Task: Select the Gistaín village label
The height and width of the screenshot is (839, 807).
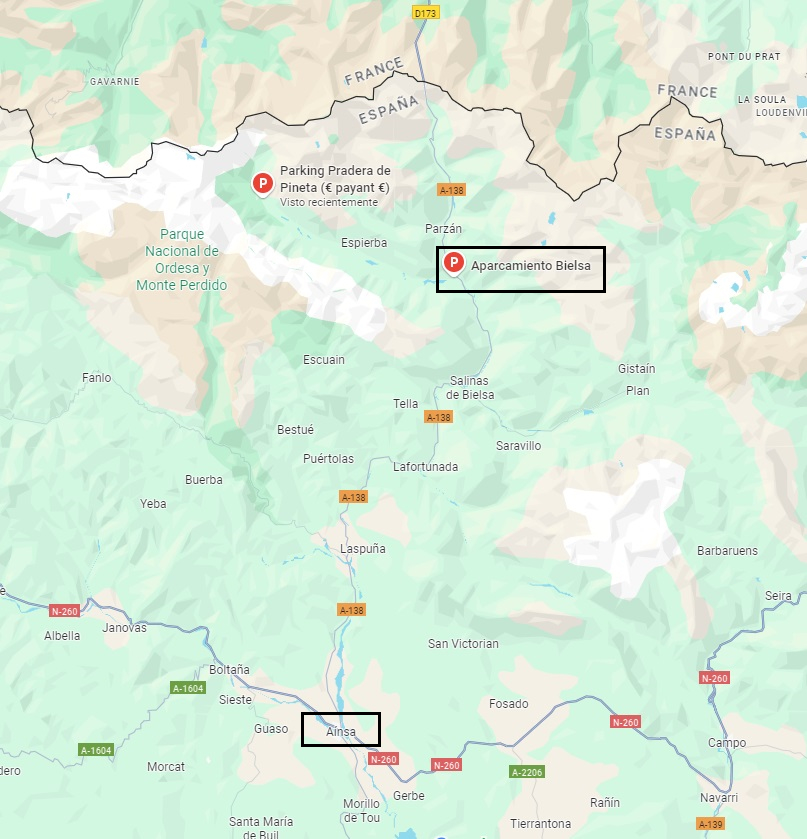Action: [x=636, y=368]
